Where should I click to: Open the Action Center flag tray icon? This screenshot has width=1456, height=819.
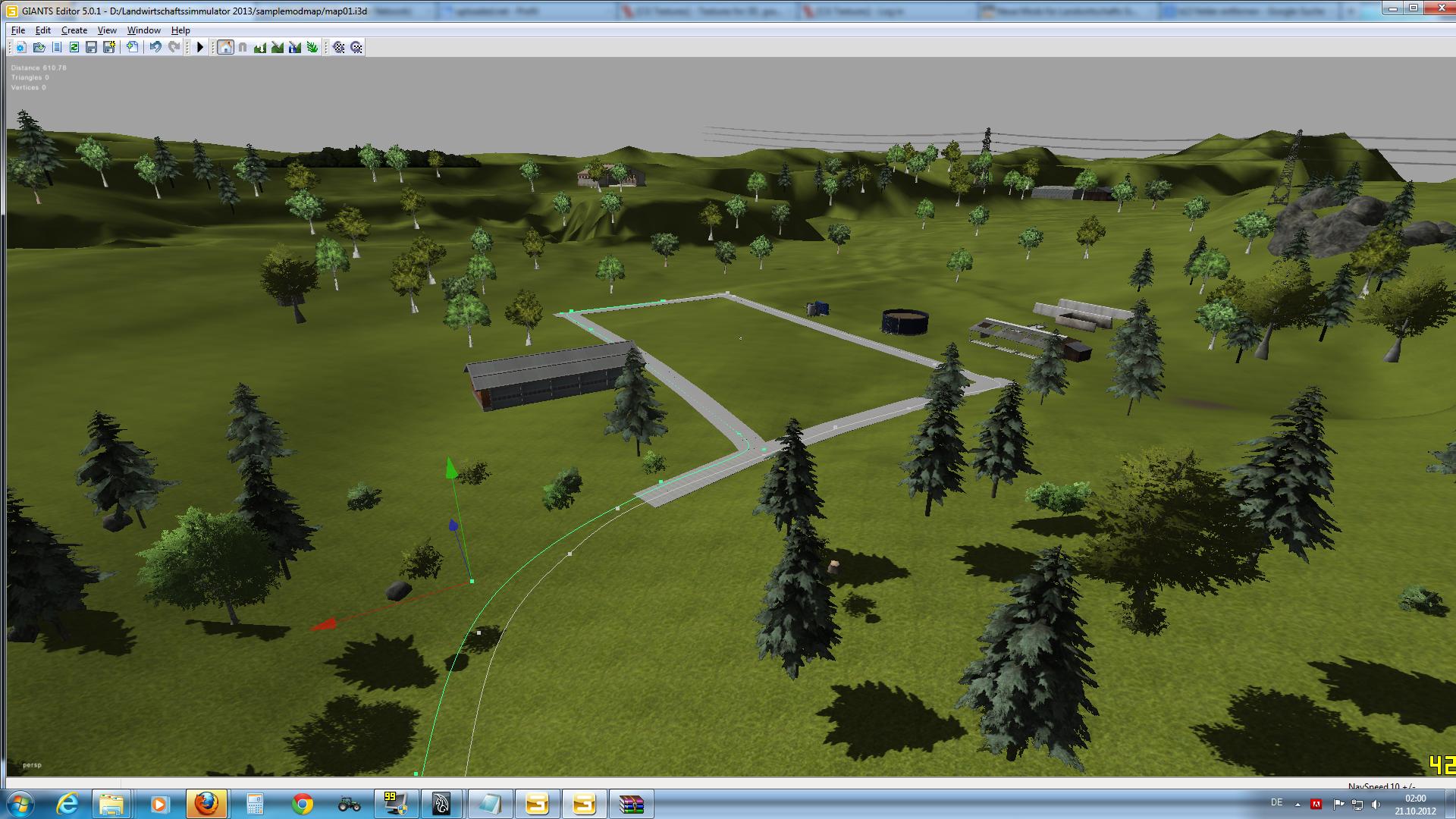tap(1338, 804)
